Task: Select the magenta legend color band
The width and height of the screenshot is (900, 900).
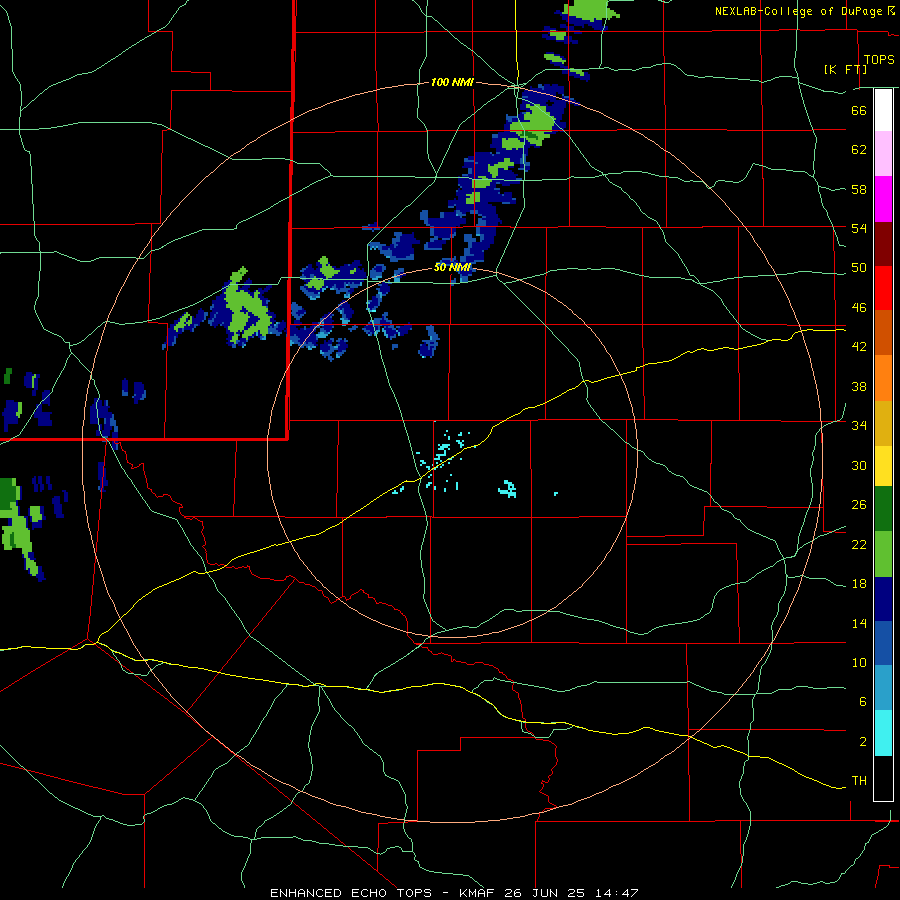Action: click(x=883, y=199)
